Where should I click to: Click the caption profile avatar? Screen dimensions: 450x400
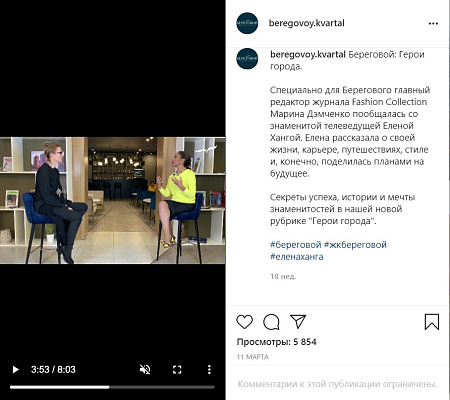tap(247, 58)
